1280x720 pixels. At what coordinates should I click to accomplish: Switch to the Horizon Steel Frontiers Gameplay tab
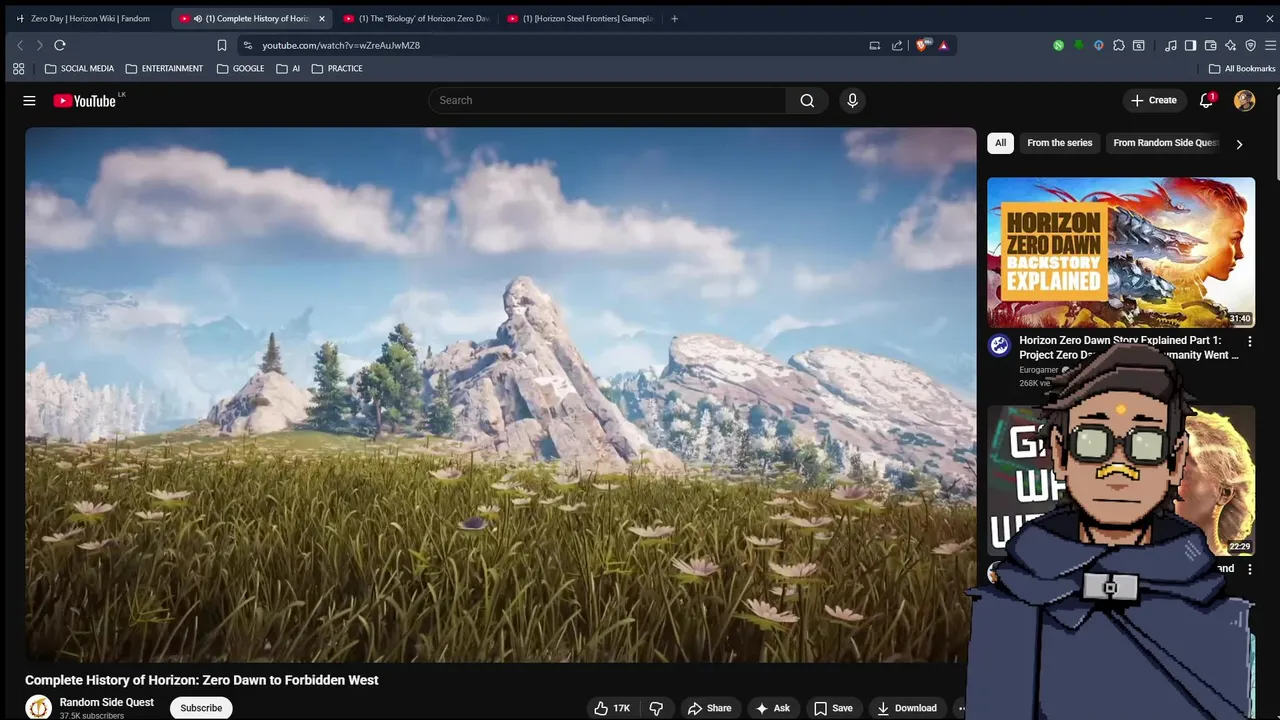click(581, 18)
